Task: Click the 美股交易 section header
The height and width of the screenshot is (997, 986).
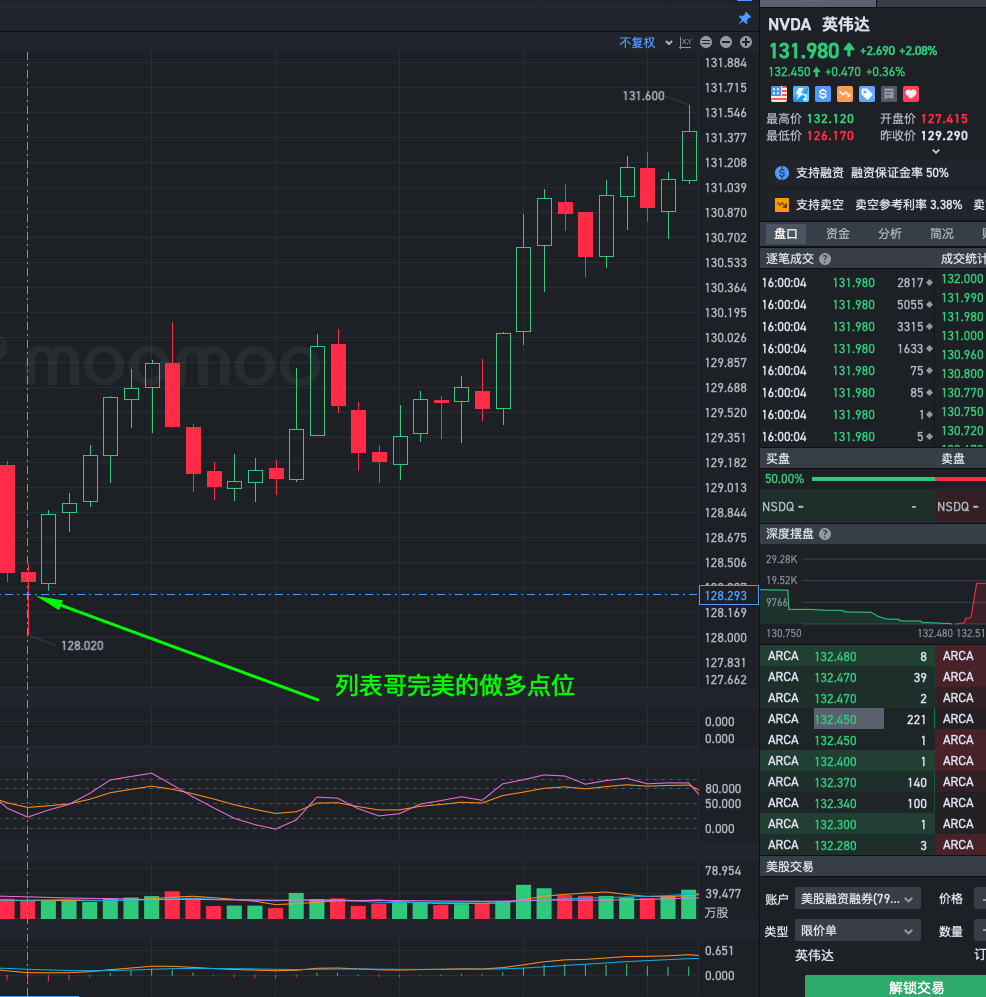Action: pyautogui.click(x=789, y=867)
